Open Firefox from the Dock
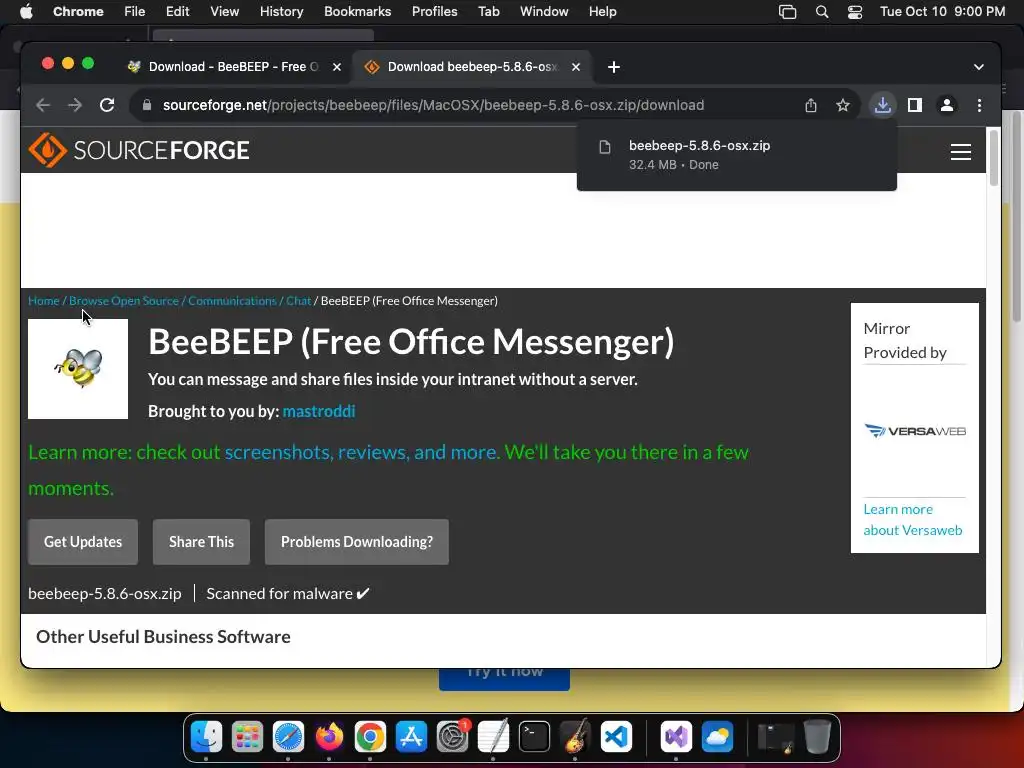 coord(329,737)
